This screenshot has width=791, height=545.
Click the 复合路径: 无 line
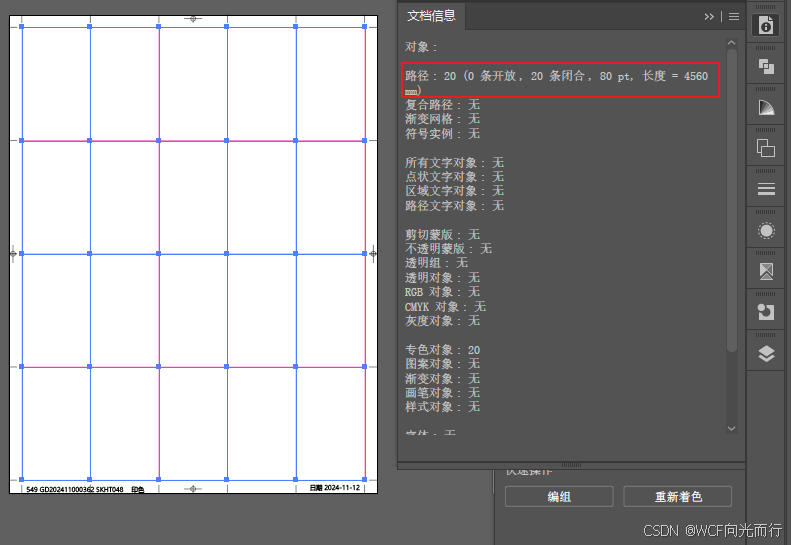point(442,104)
